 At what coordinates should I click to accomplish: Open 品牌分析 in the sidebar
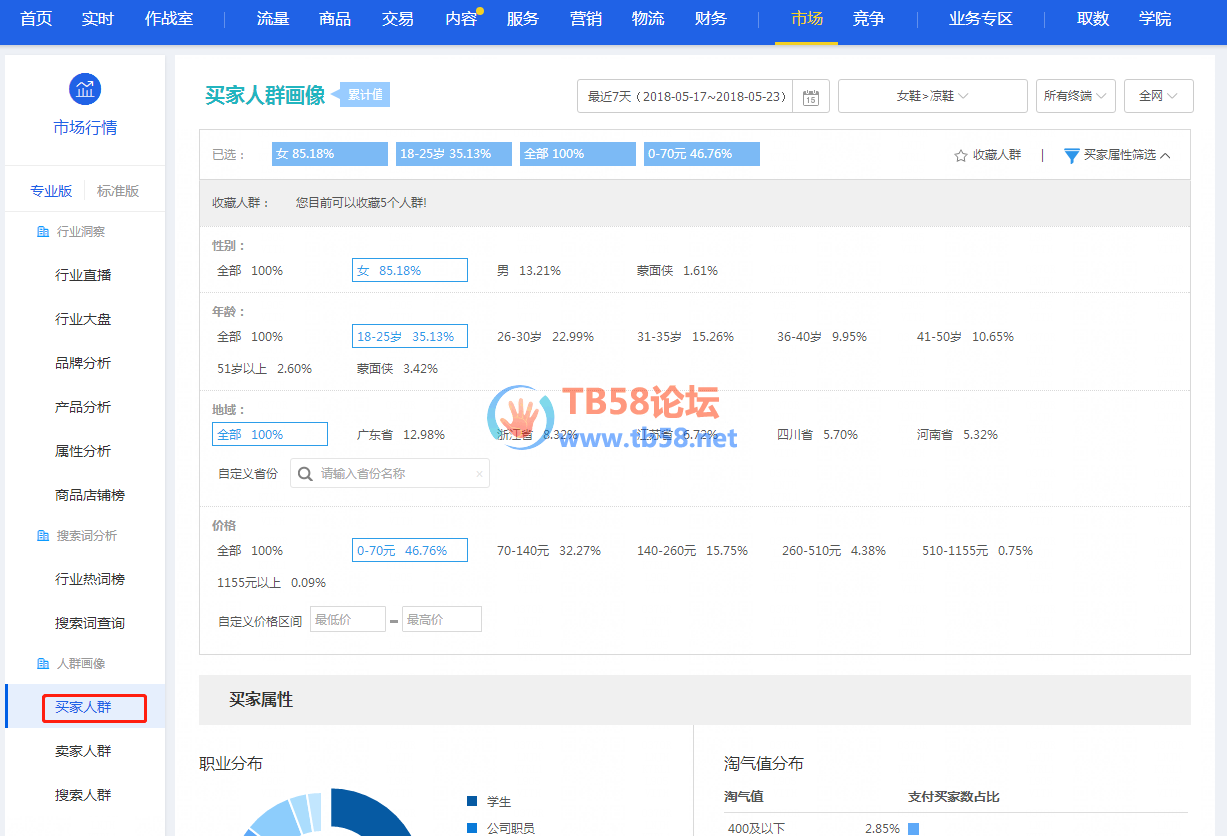coord(83,363)
